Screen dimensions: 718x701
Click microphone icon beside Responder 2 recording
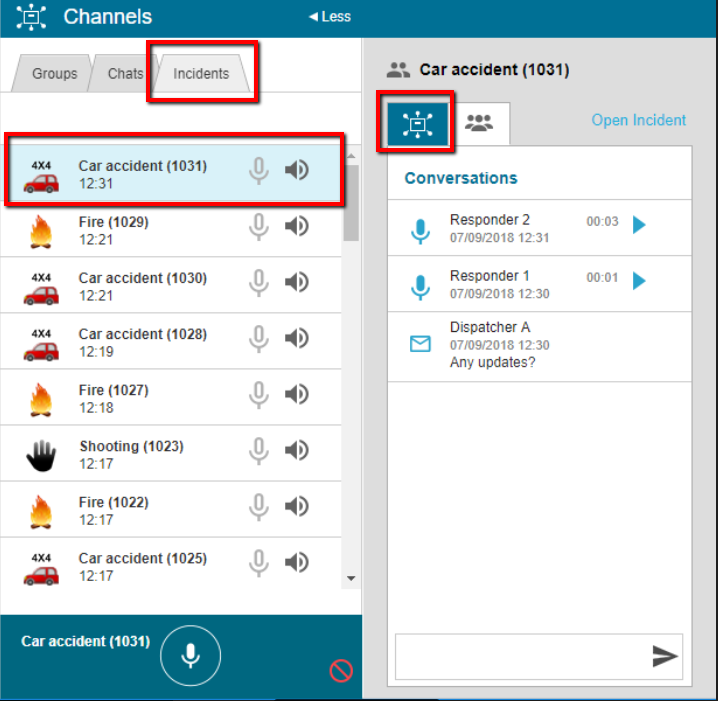421,231
